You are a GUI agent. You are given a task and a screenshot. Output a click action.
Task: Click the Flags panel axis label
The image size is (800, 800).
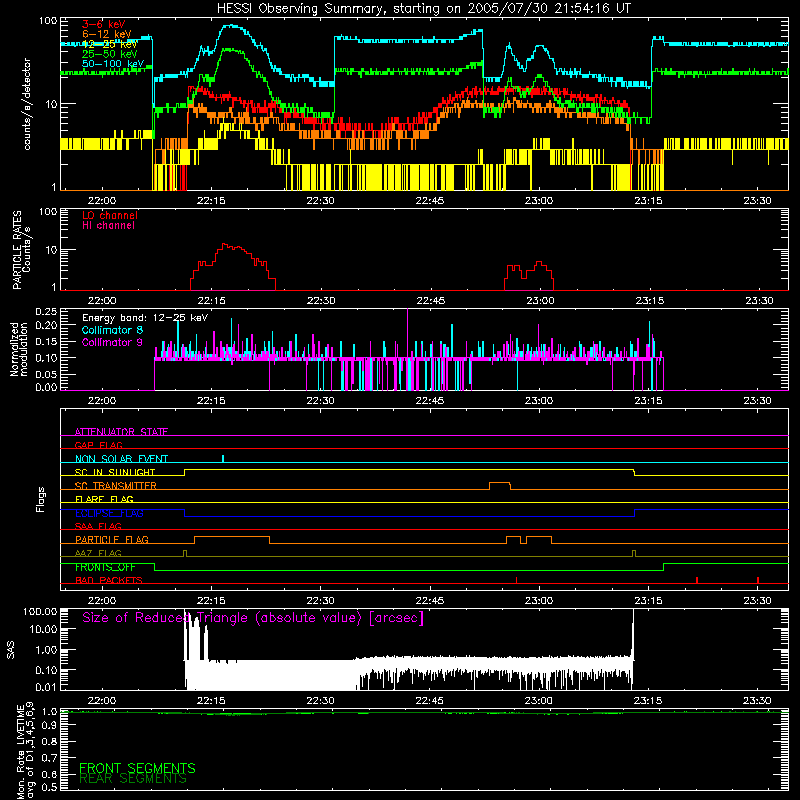(x=40, y=499)
